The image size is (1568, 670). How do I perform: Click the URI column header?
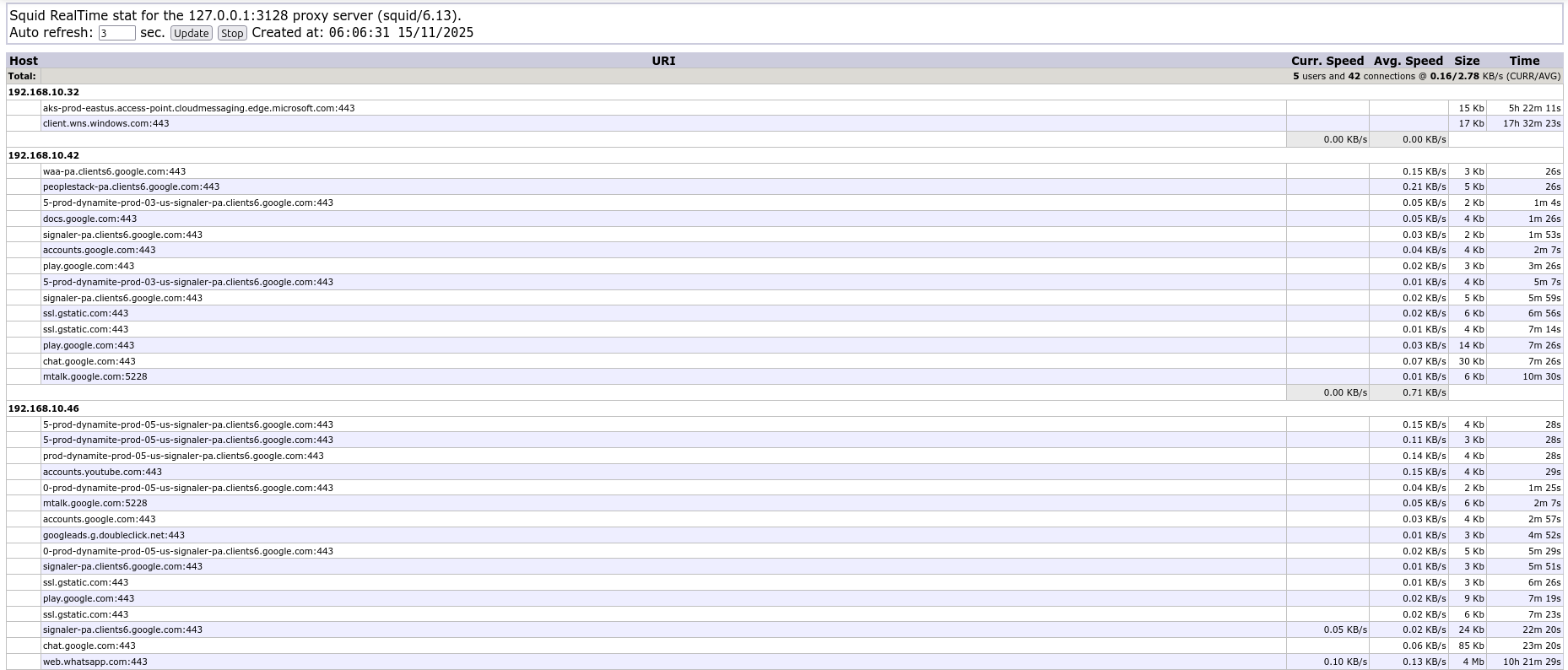click(x=663, y=61)
